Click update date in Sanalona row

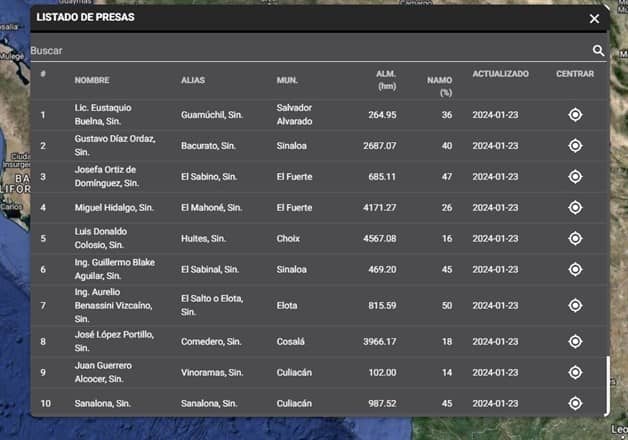coord(495,403)
